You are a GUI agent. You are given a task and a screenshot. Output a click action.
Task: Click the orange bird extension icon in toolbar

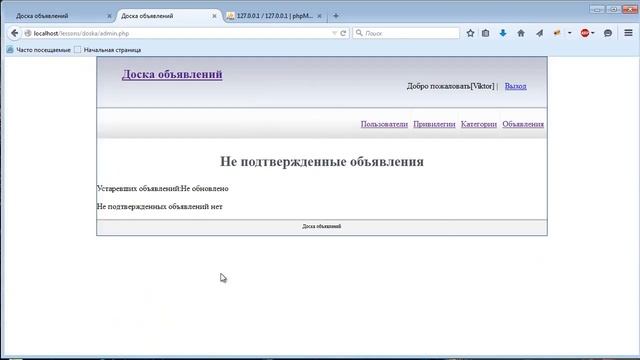(x=557, y=33)
